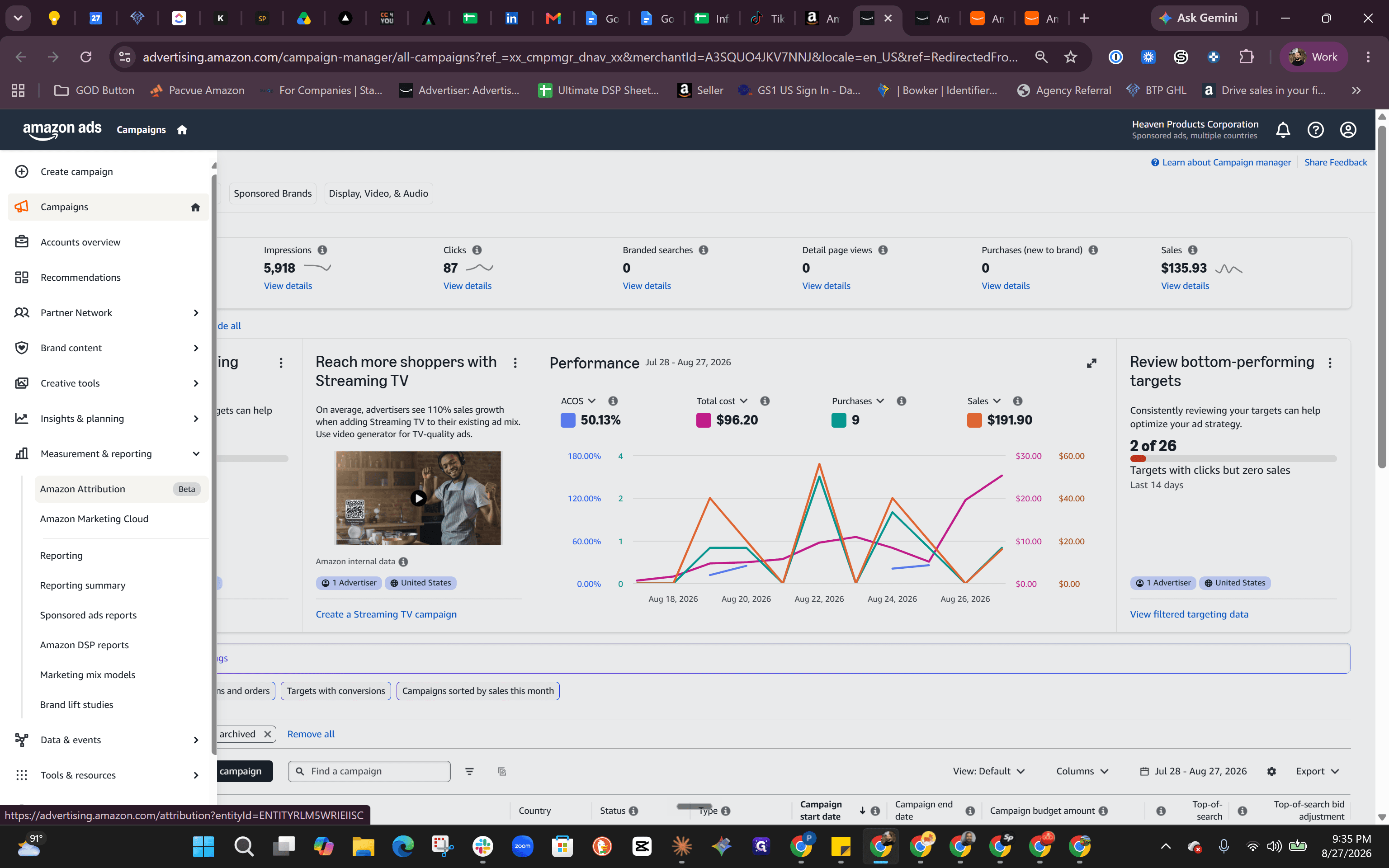Click Create a Streaming TV campaign link
The height and width of the screenshot is (868, 1389).
(386, 614)
